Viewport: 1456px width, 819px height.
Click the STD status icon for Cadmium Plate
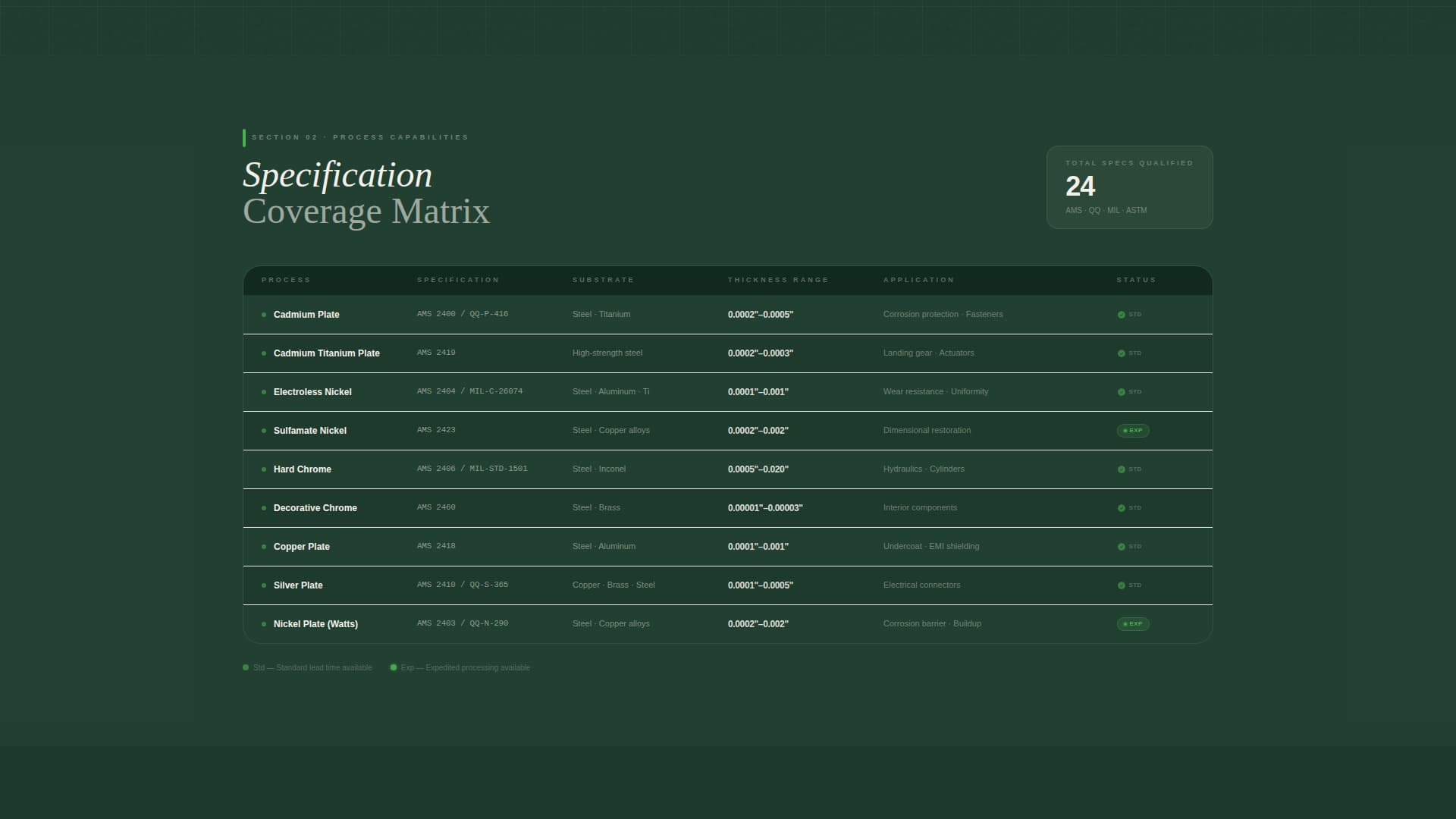pyautogui.click(x=1121, y=315)
